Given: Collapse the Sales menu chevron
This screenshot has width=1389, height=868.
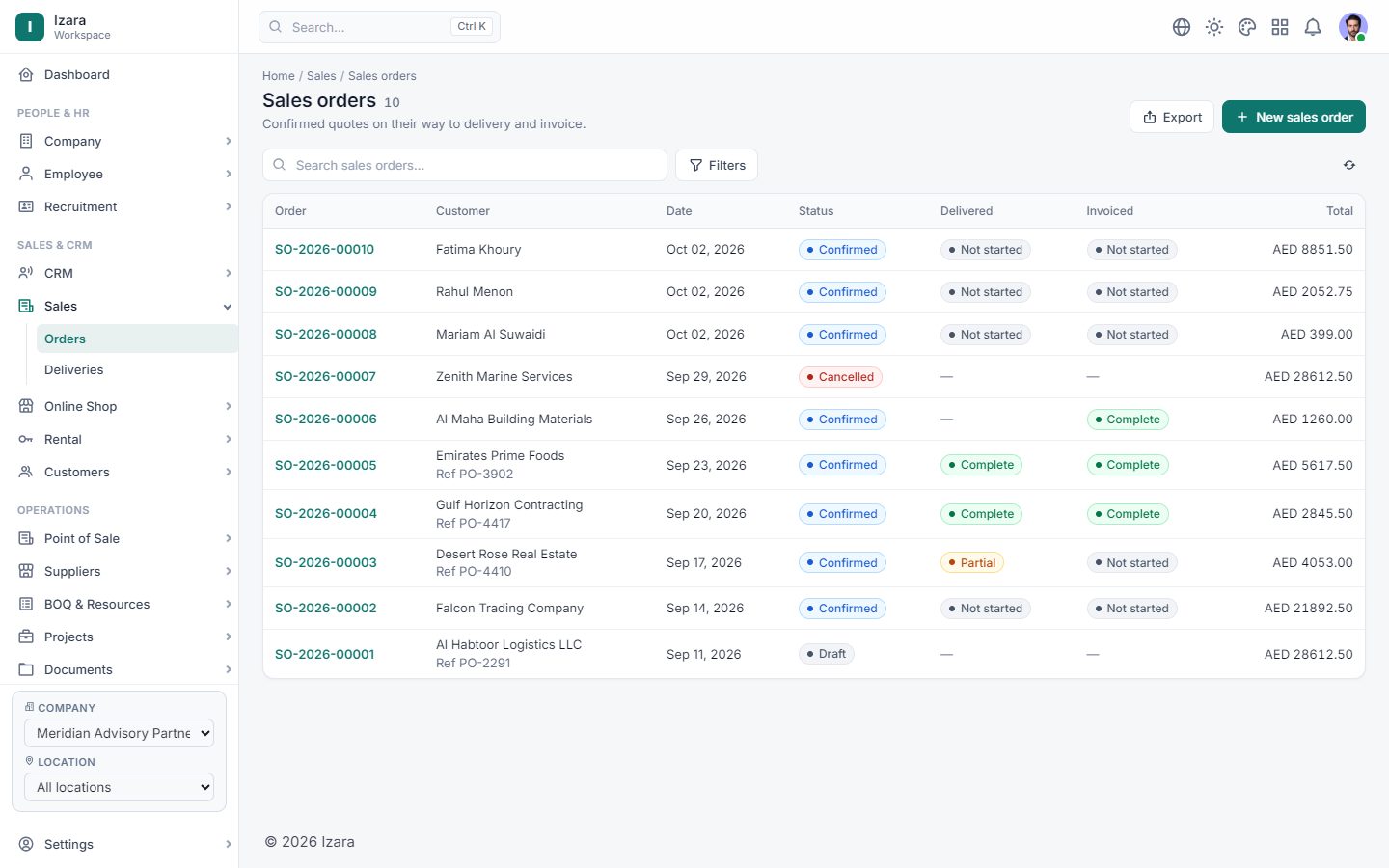Looking at the screenshot, I should click(x=228, y=307).
